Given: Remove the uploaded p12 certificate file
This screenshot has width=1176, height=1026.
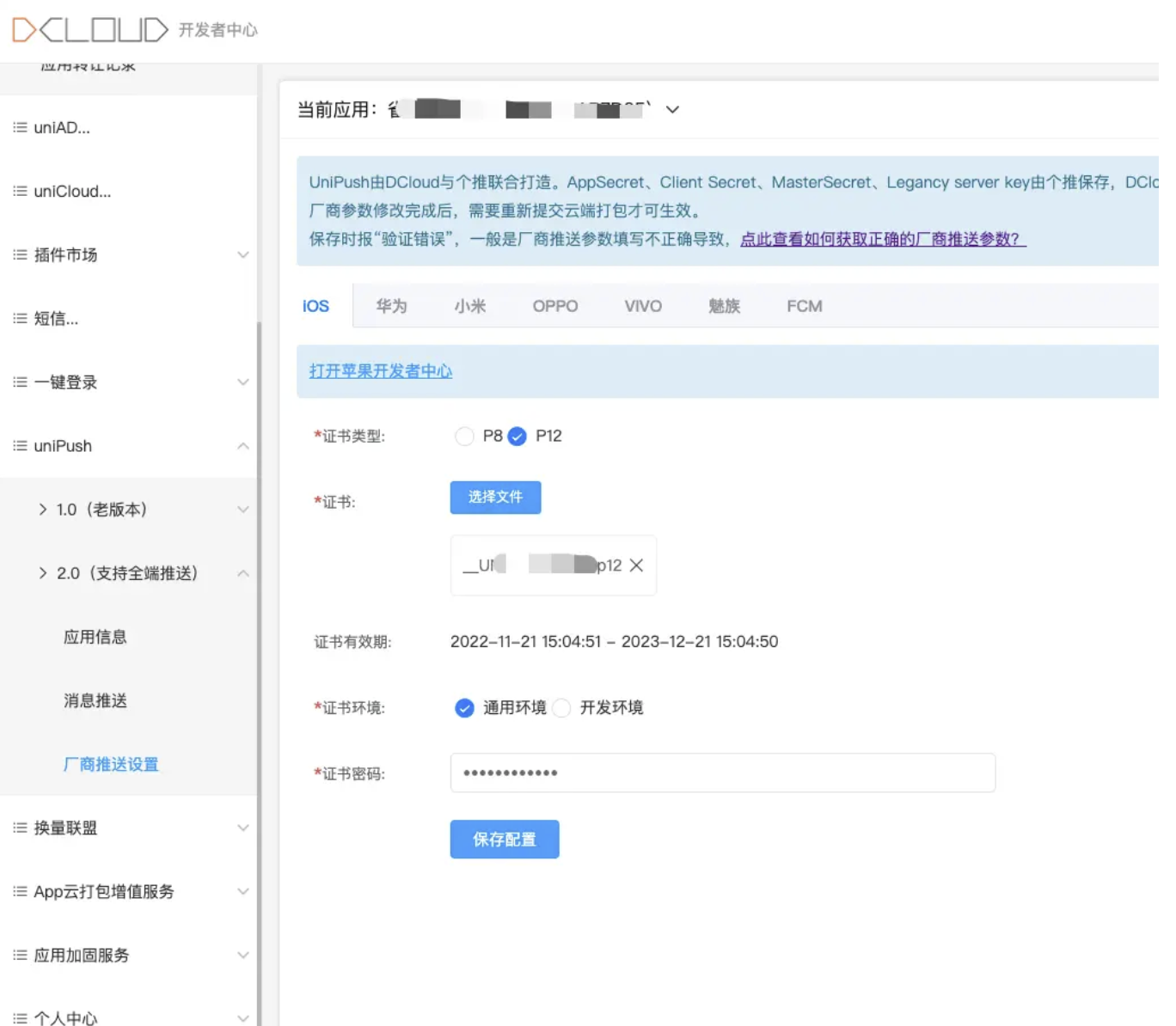Looking at the screenshot, I should (636, 565).
